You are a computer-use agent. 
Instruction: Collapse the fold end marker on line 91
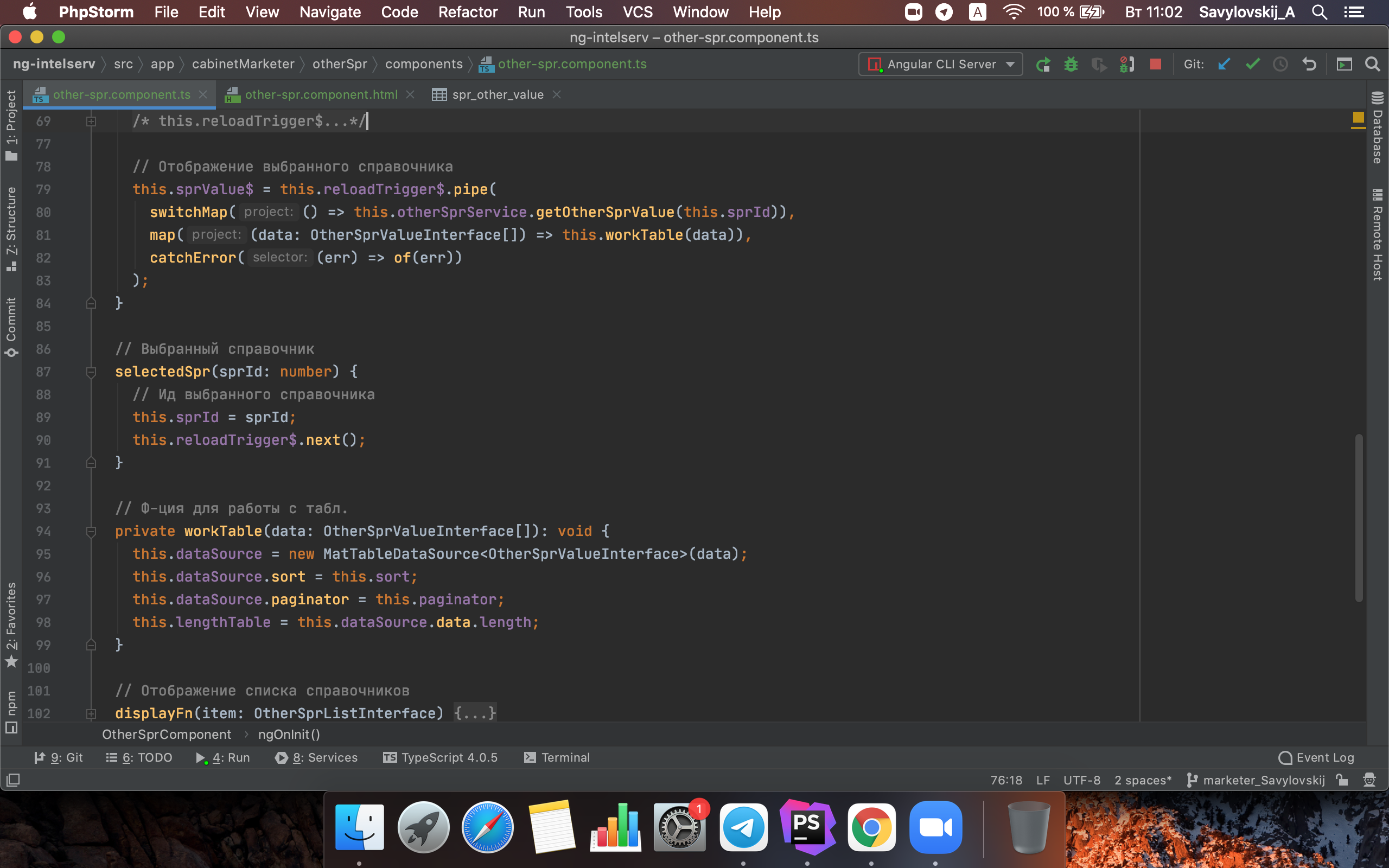click(x=91, y=463)
